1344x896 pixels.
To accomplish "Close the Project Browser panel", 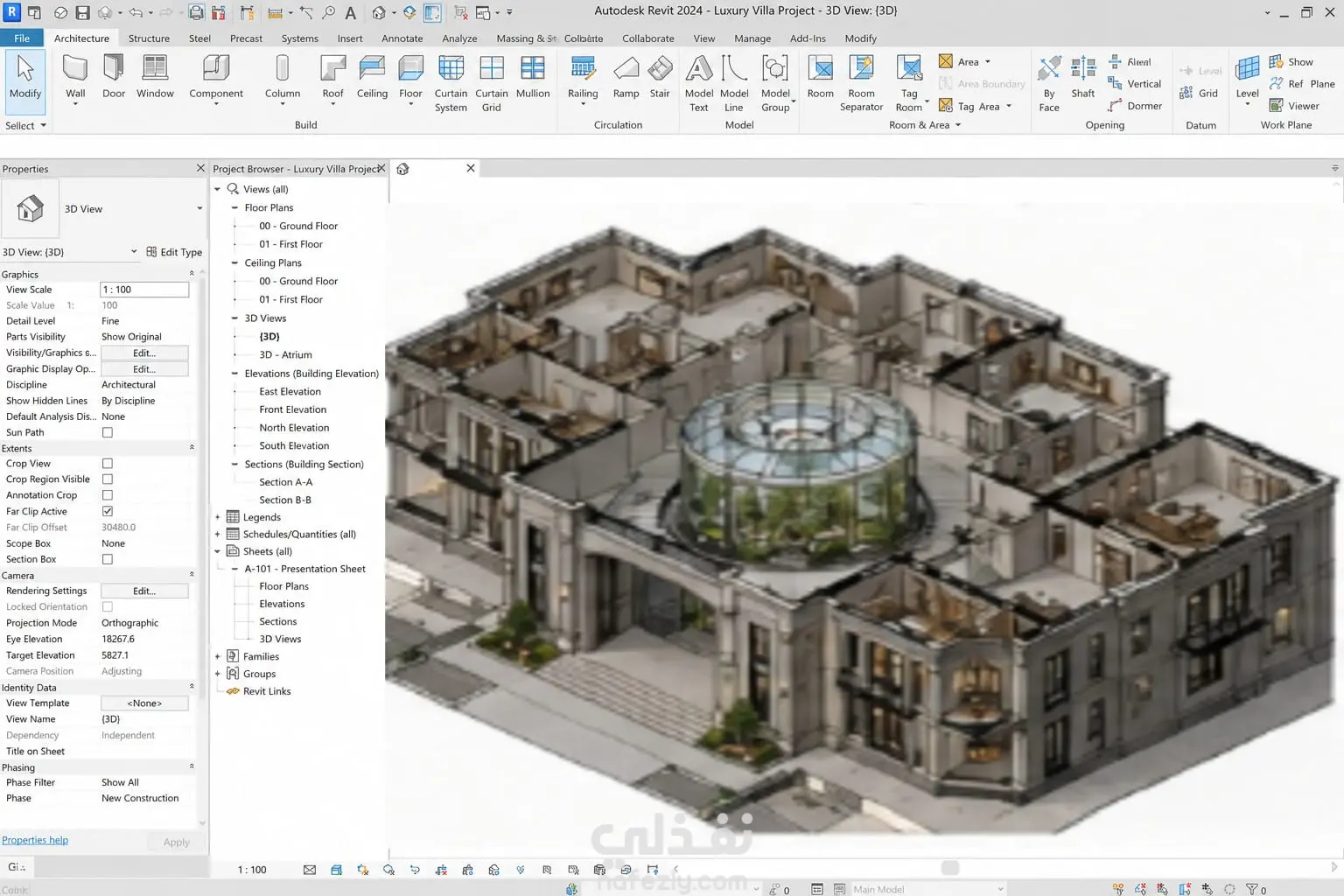I will click(381, 168).
